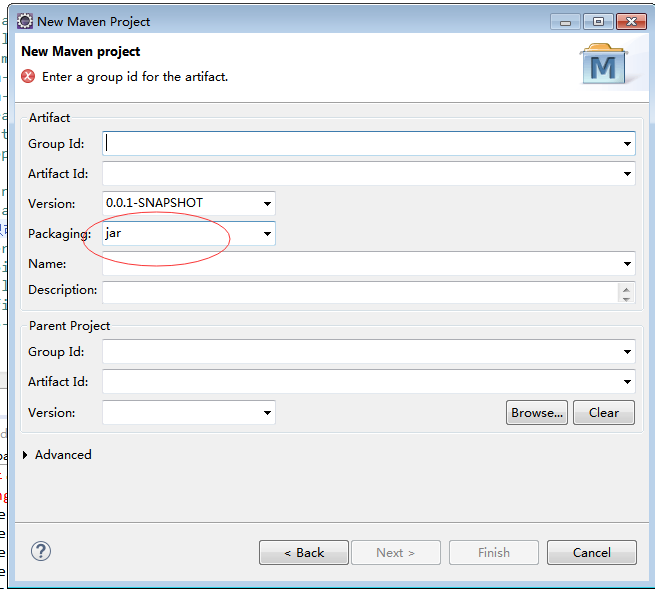The width and height of the screenshot is (655, 589).
Task: Click the Maven M wizard banner icon
Action: [x=604, y=64]
